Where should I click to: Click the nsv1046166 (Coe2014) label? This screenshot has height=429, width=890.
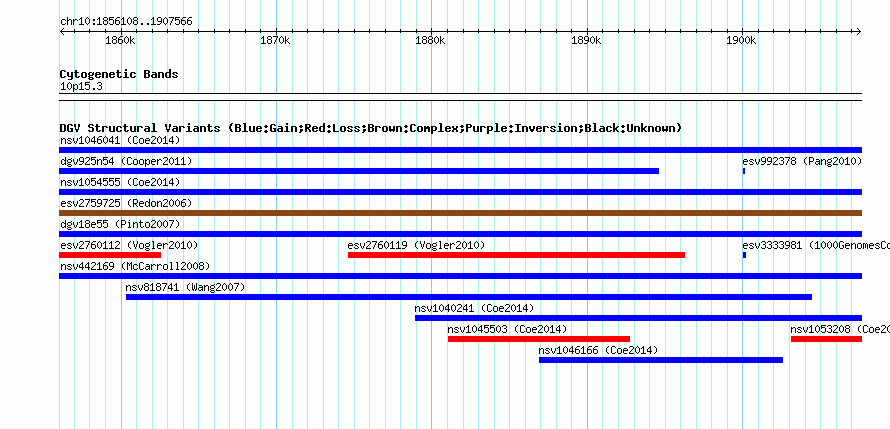pyautogui.click(x=598, y=350)
